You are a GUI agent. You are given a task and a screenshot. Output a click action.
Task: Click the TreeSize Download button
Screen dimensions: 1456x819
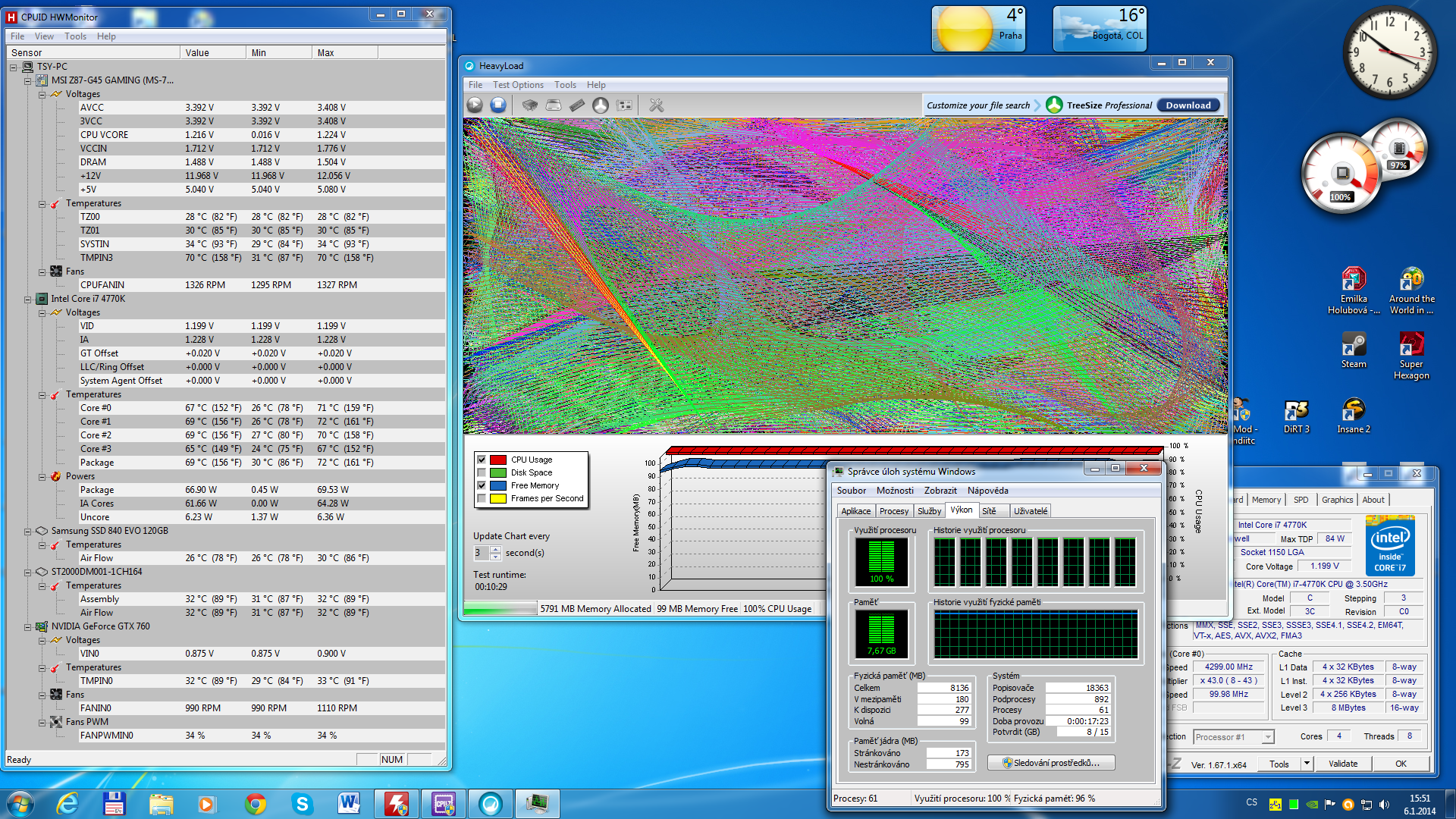[1188, 105]
